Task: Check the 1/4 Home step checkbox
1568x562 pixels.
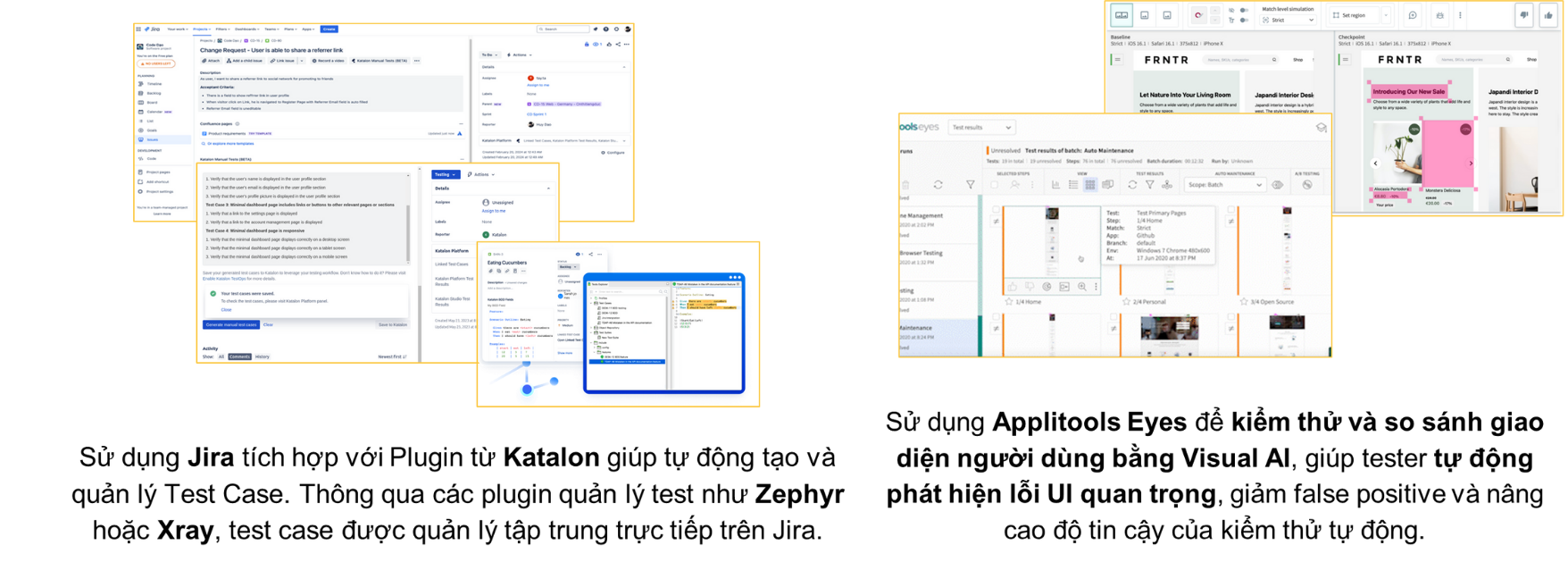Action: point(996,209)
